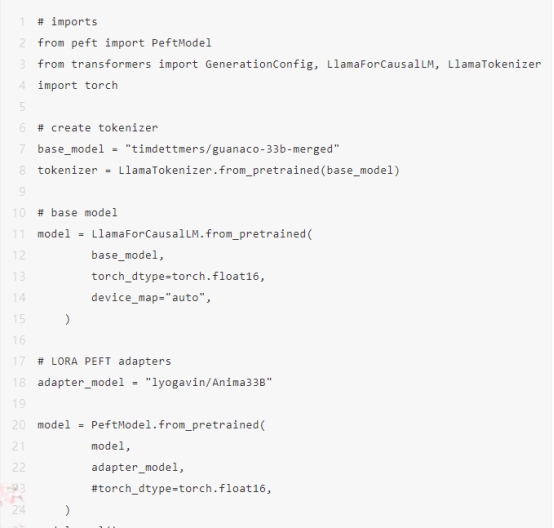Click line number 18 in the gutter
The height and width of the screenshot is (528, 554).
tap(19, 382)
